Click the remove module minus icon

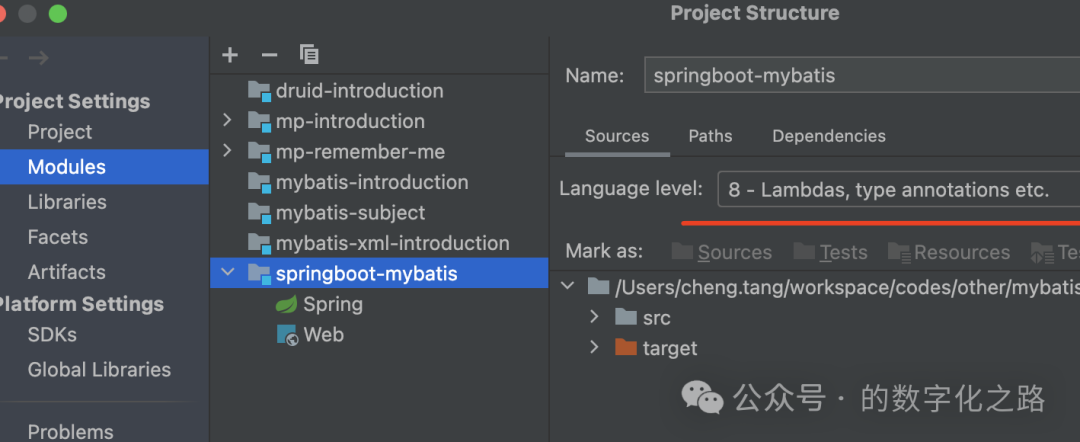coord(269,55)
